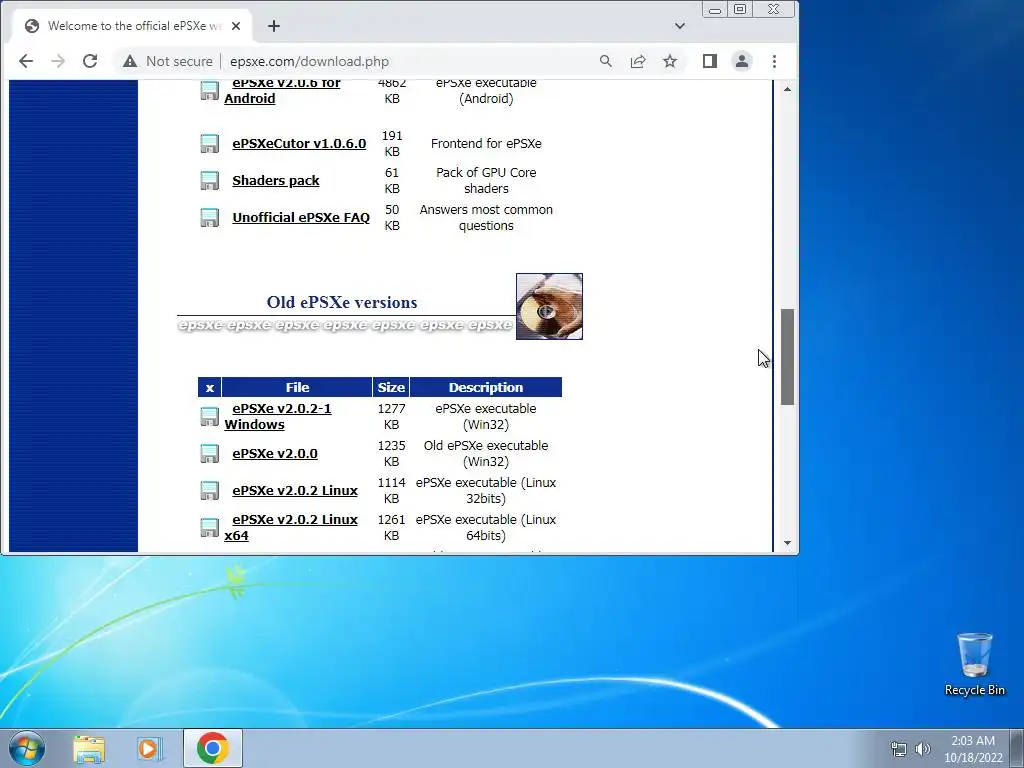This screenshot has height=768, width=1024.
Task: Click the Show desktop strip on the taskbar
Action: [x=1017, y=748]
